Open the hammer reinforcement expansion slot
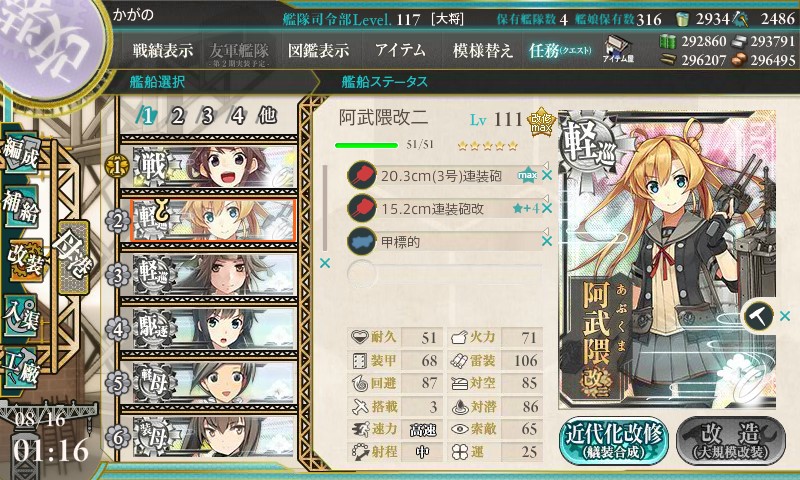 pos(758,316)
